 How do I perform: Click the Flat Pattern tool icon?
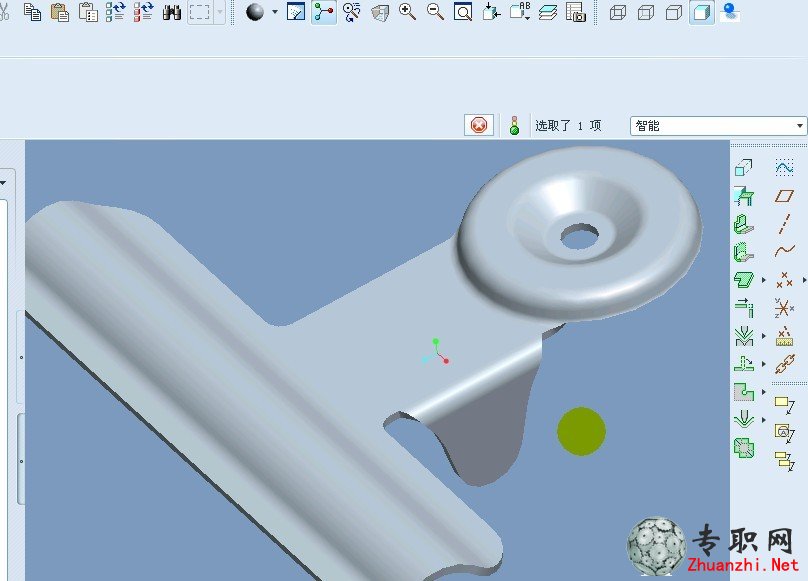(x=744, y=447)
